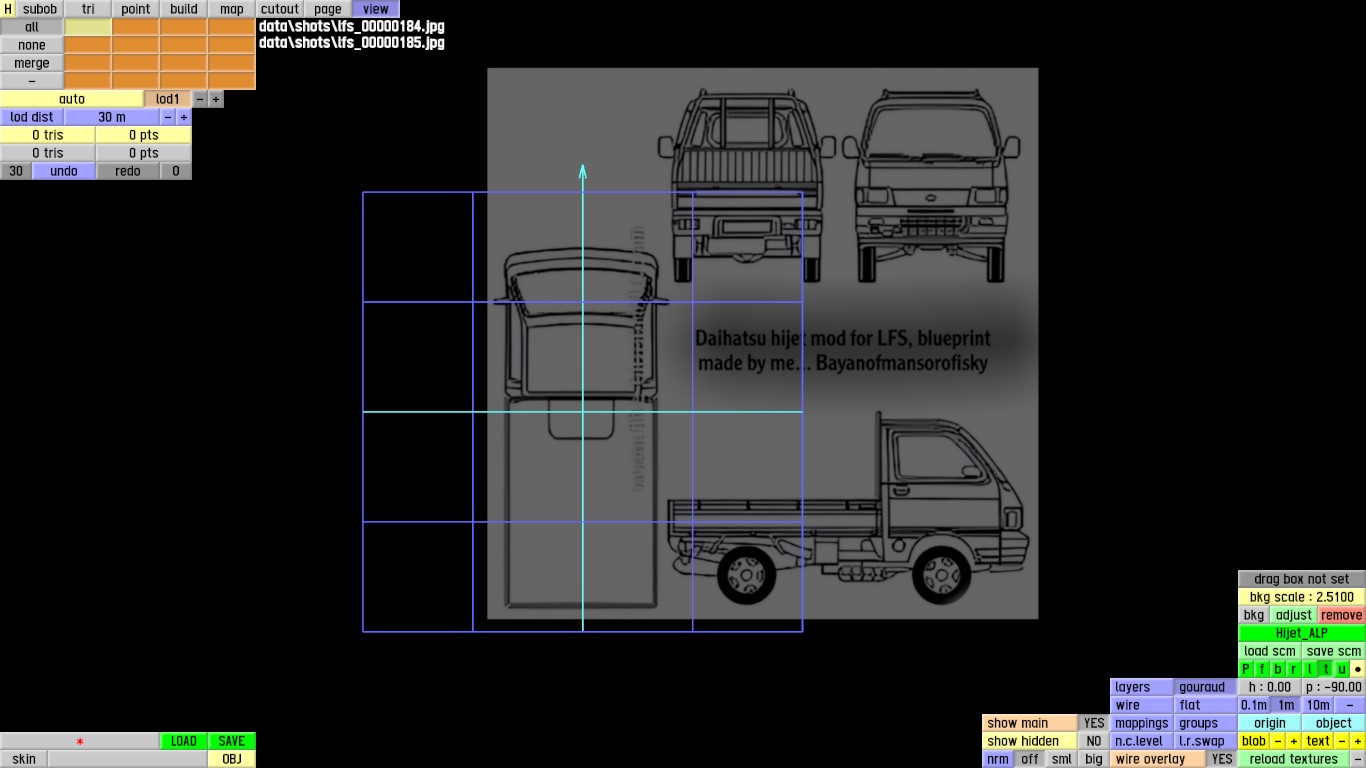
Task: Open the map tab
Action: (x=232, y=9)
